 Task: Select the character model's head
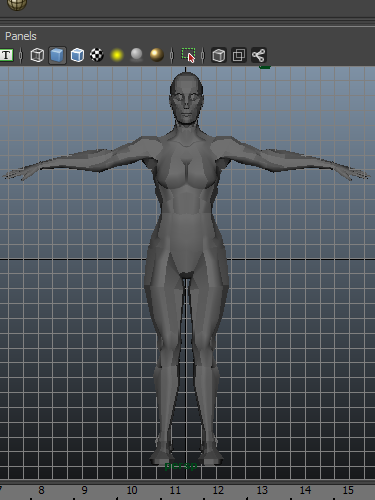(186, 98)
